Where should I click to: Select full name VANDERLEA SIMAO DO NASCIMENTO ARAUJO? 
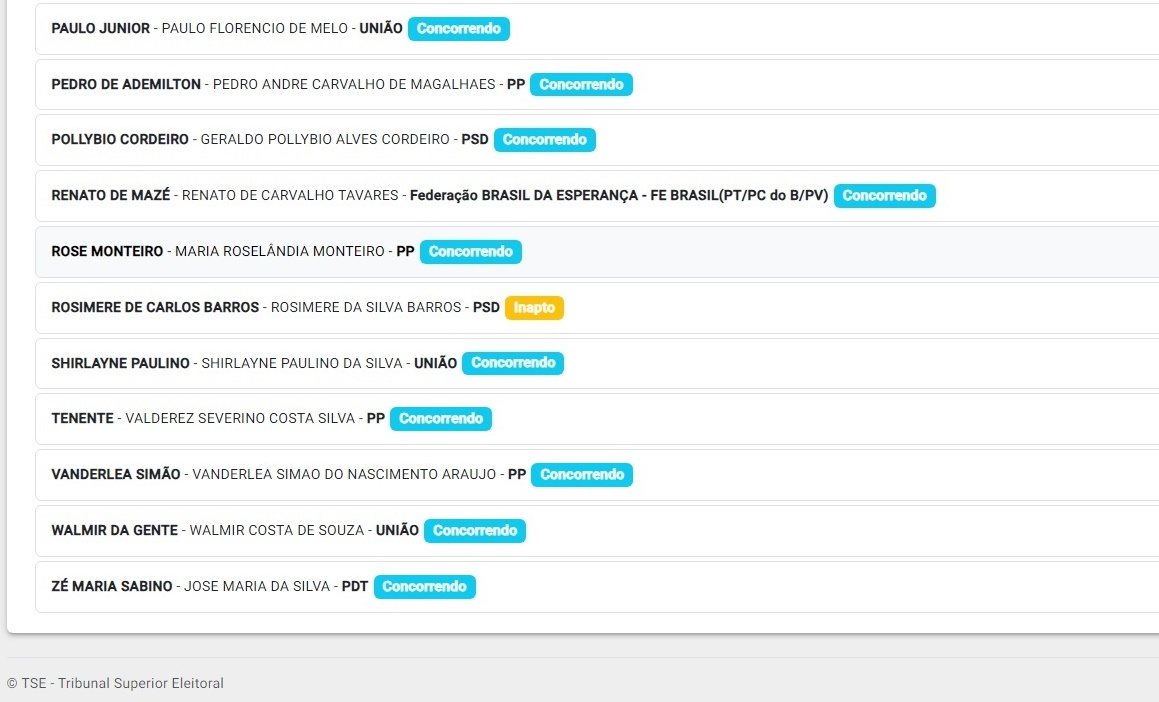(x=344, y=474)
